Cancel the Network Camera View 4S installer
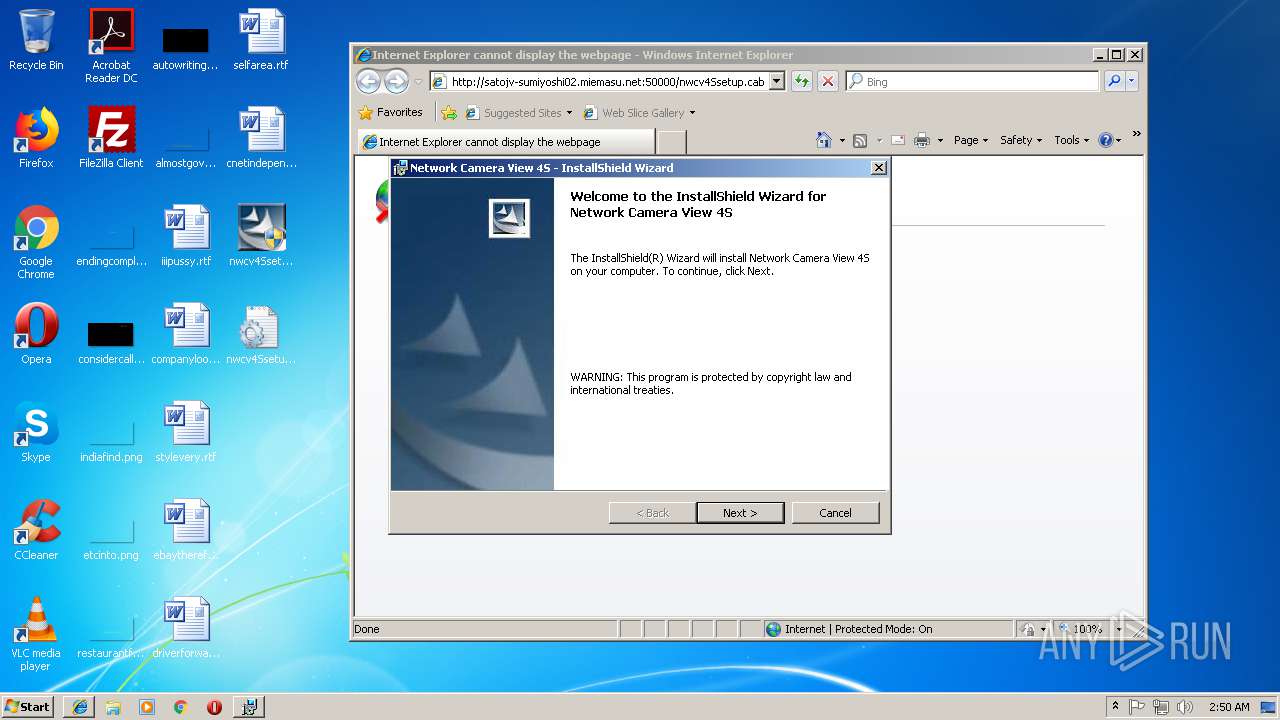The height and width of the screenshot is (720, 1280). point(835,513)
